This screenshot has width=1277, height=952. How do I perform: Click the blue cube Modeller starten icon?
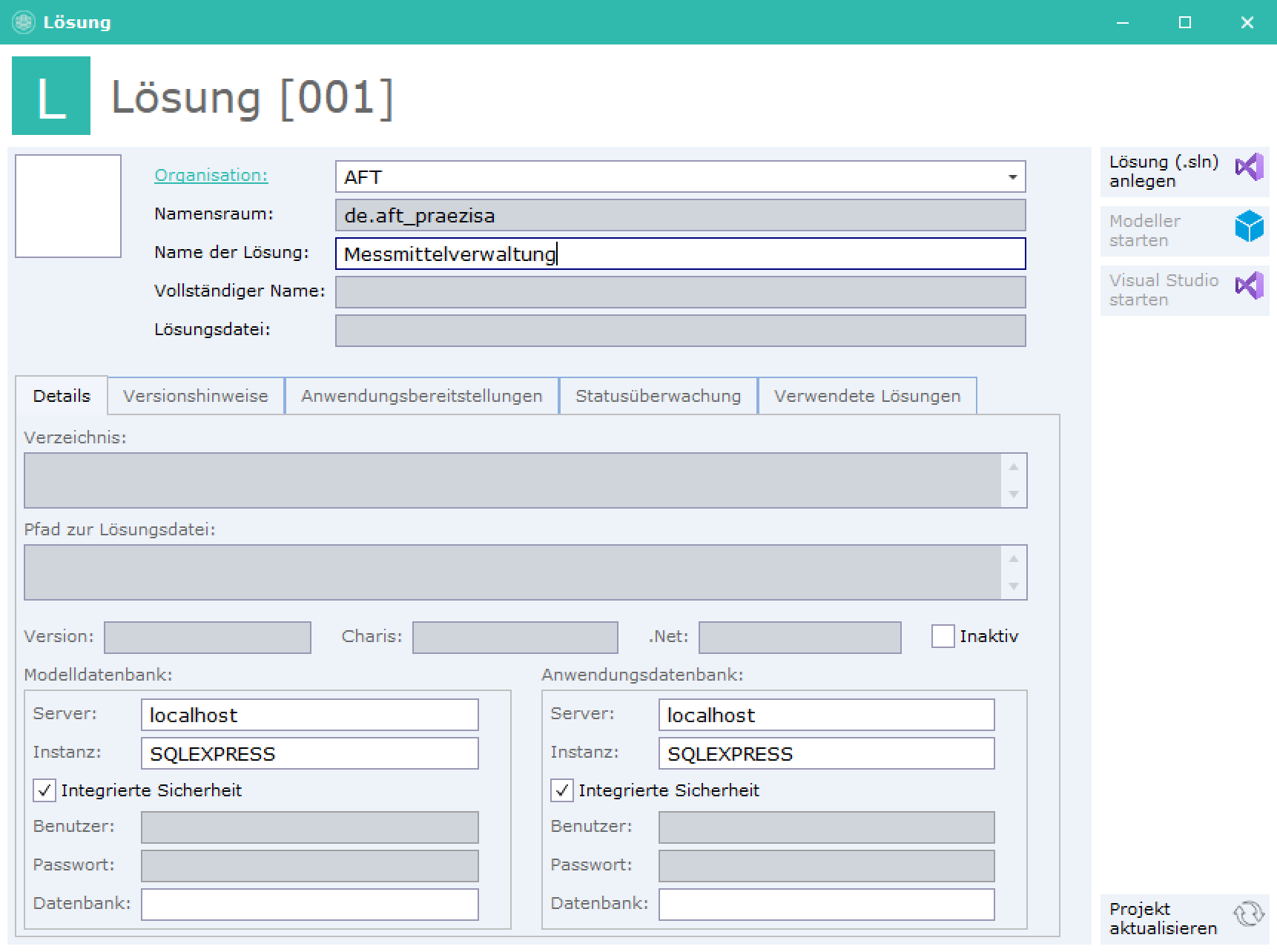[x=1249, y=226]
